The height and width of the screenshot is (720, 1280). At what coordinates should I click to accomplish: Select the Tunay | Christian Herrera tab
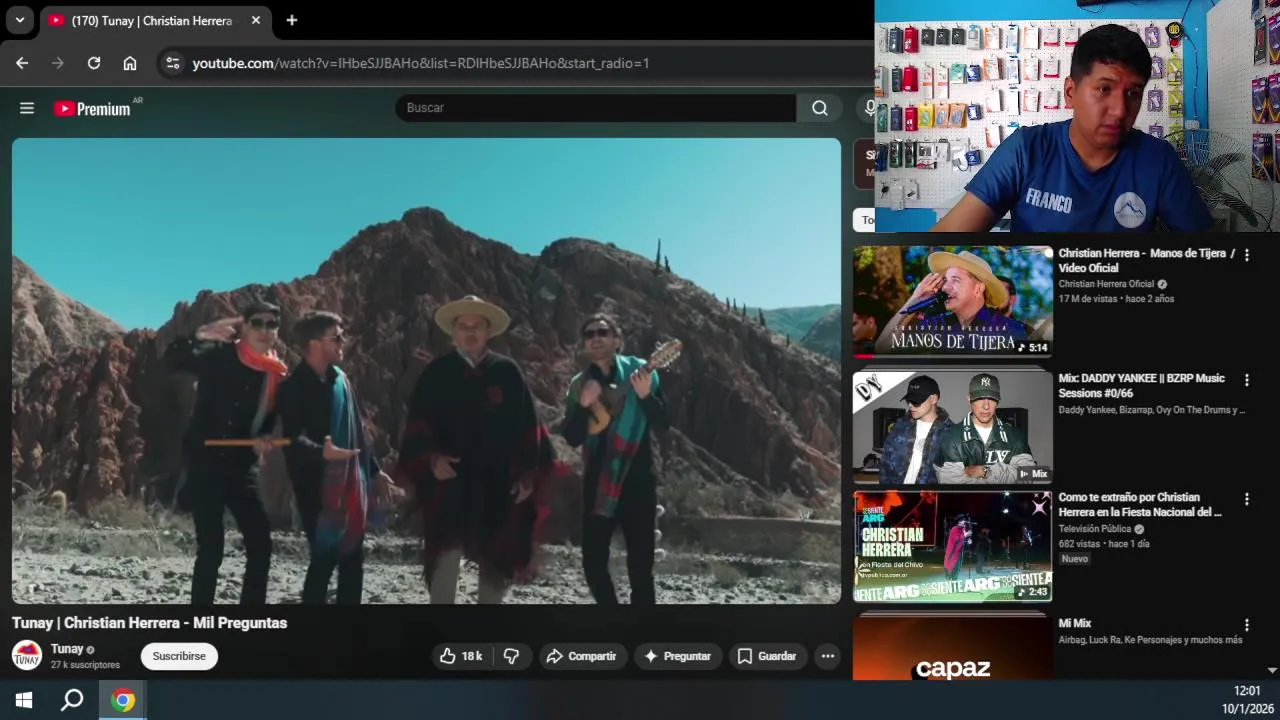(152, 20)
